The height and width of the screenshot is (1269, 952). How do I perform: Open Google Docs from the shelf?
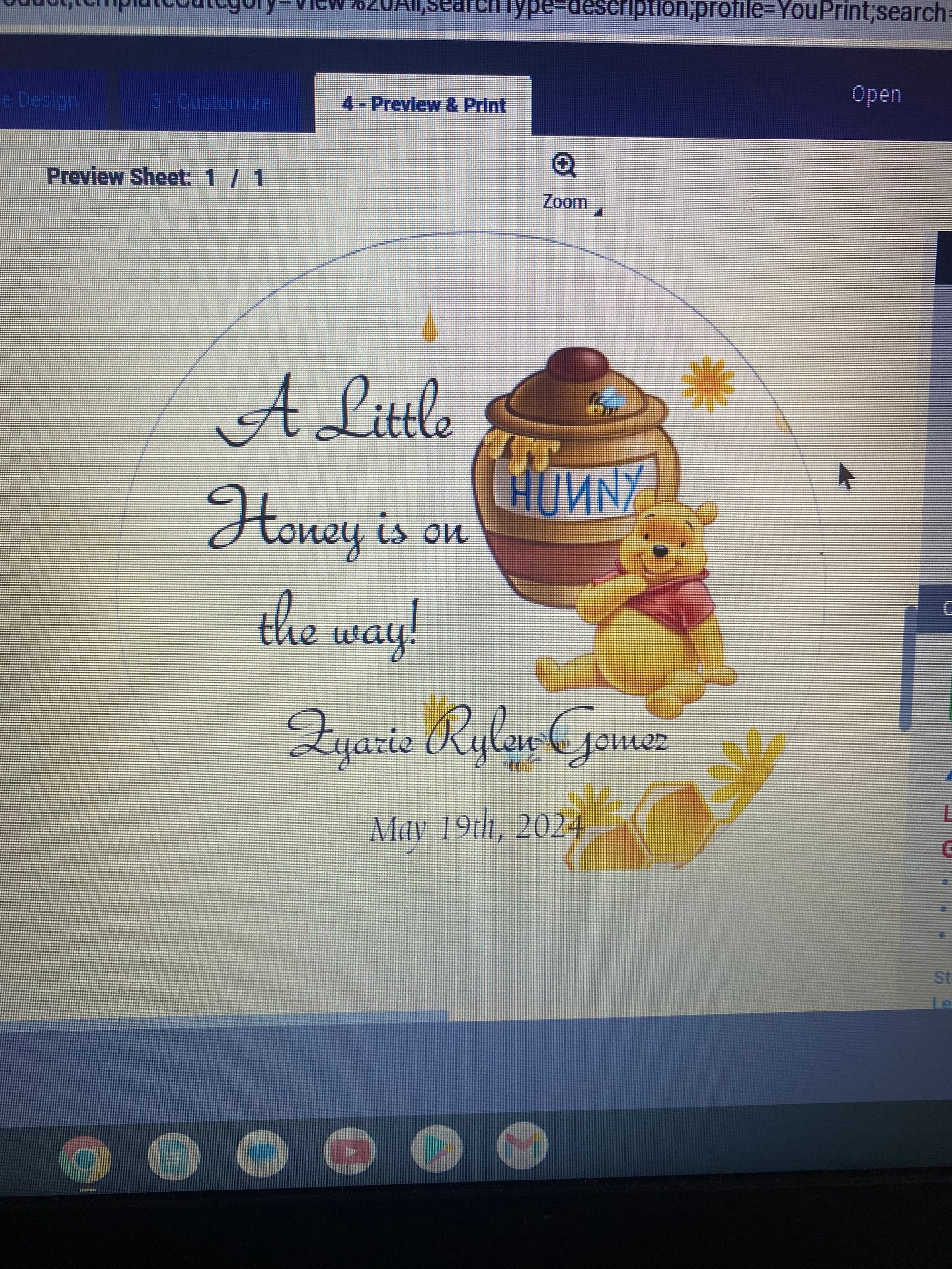(174, 1157)
